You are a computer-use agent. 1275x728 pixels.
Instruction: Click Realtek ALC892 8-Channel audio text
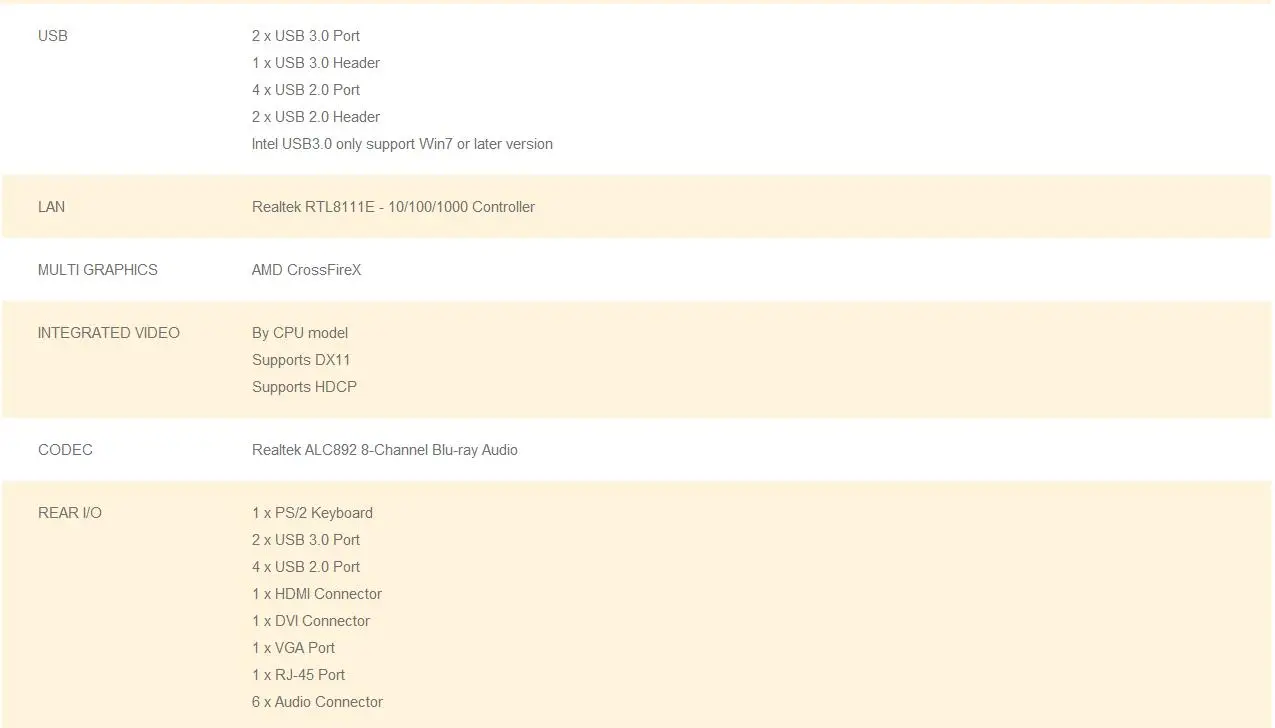385,450
